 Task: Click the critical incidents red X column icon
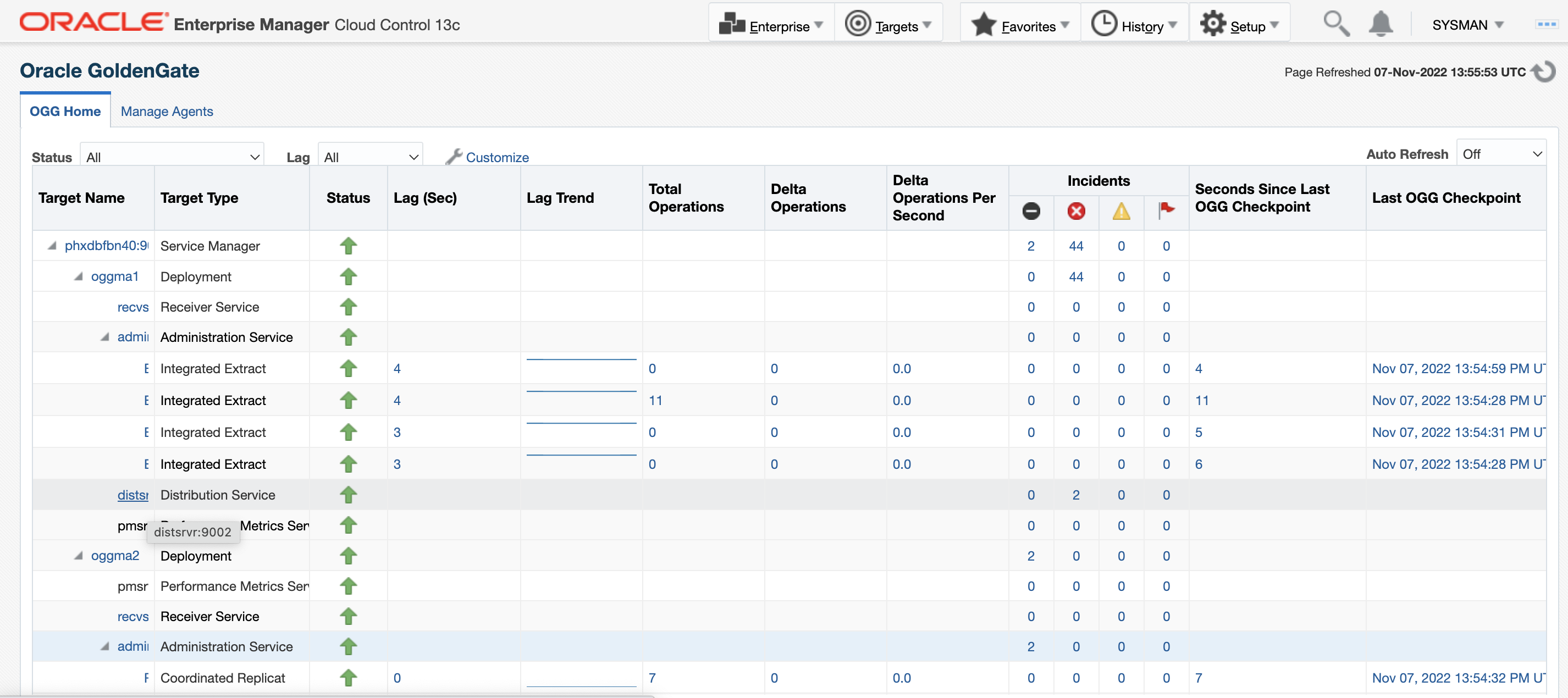[1076, 212]
